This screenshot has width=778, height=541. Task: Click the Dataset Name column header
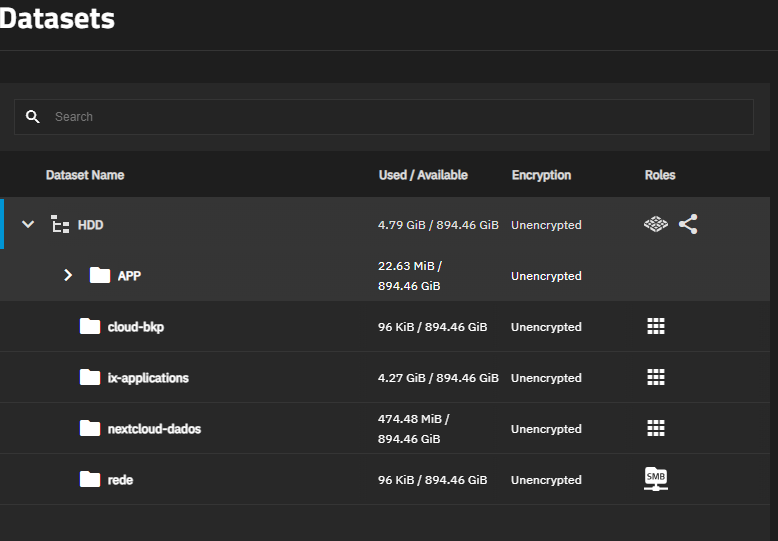(85, 175)
